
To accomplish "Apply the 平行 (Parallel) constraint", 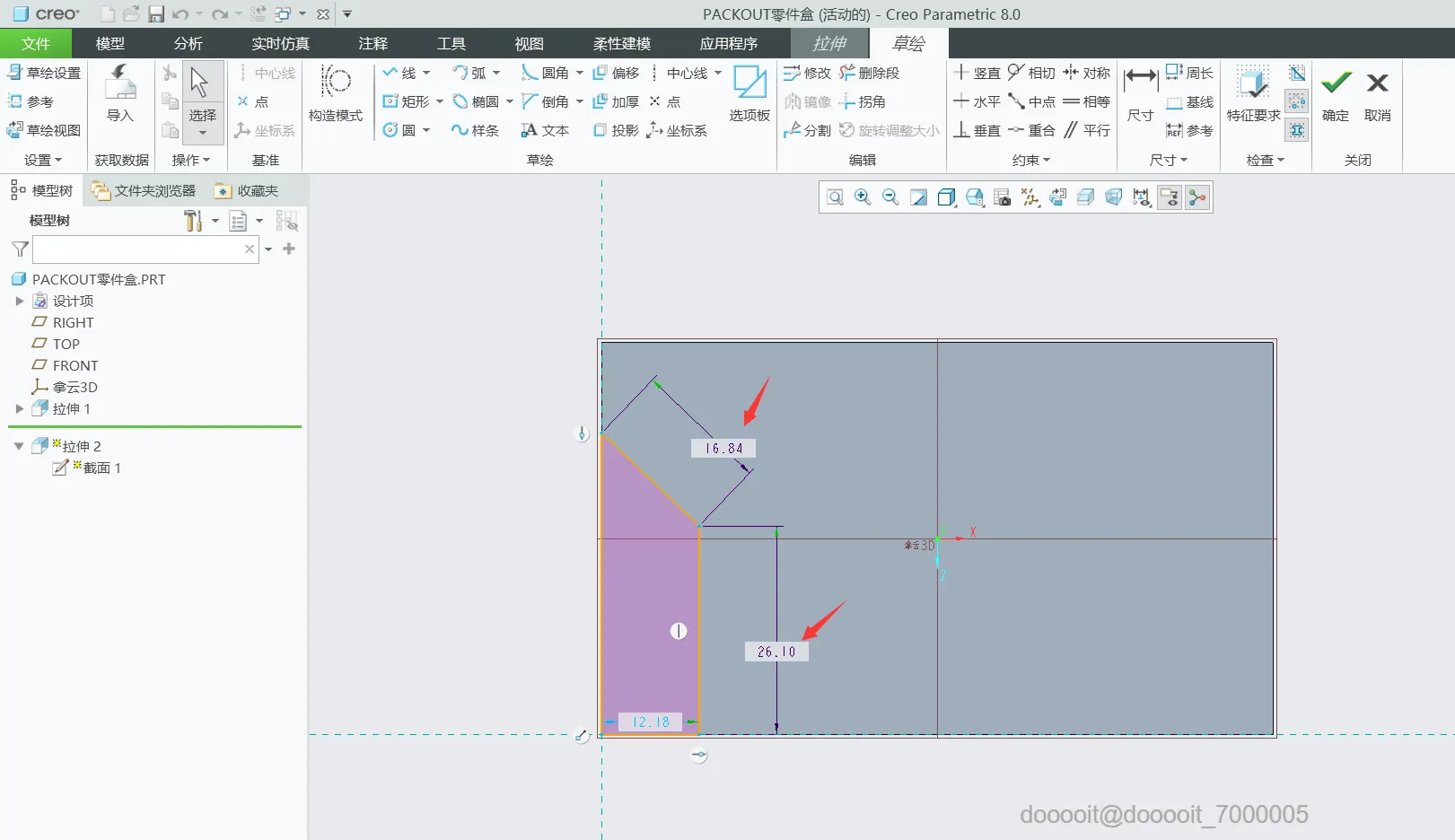I will pyautogui.click(x=1086, y=130).
